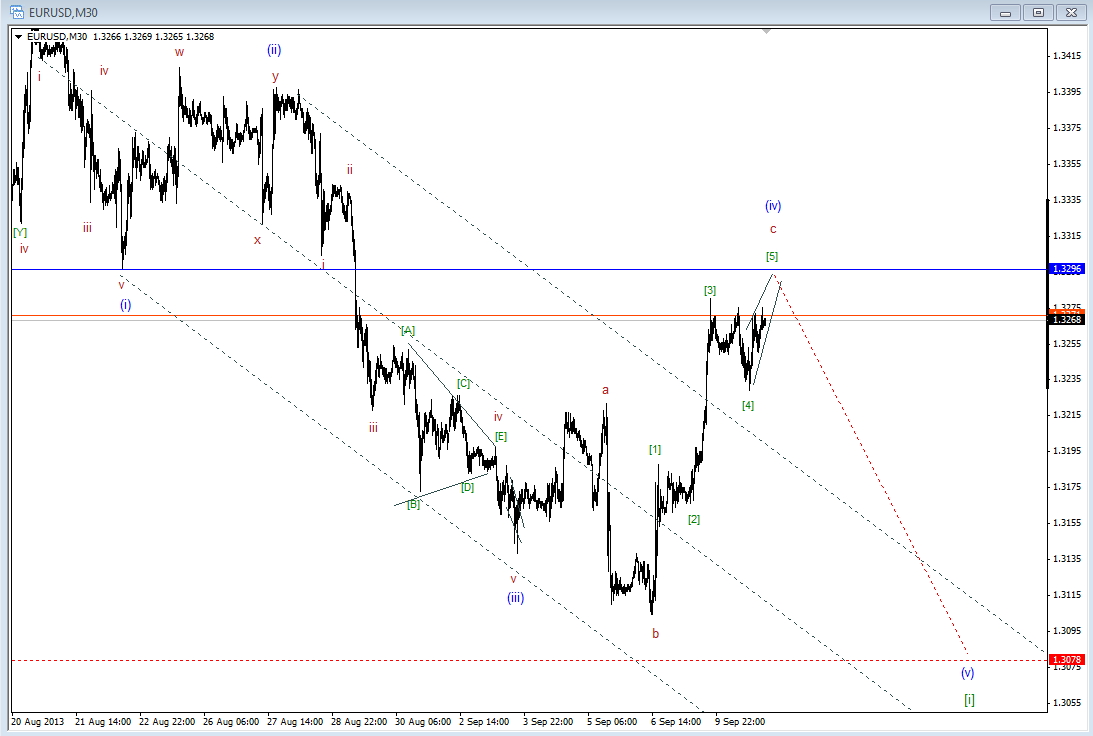This screenshot has width=1093, height=736.
Task: Click the '20 Aug 2013' date label
Action: tap(38, 721)
